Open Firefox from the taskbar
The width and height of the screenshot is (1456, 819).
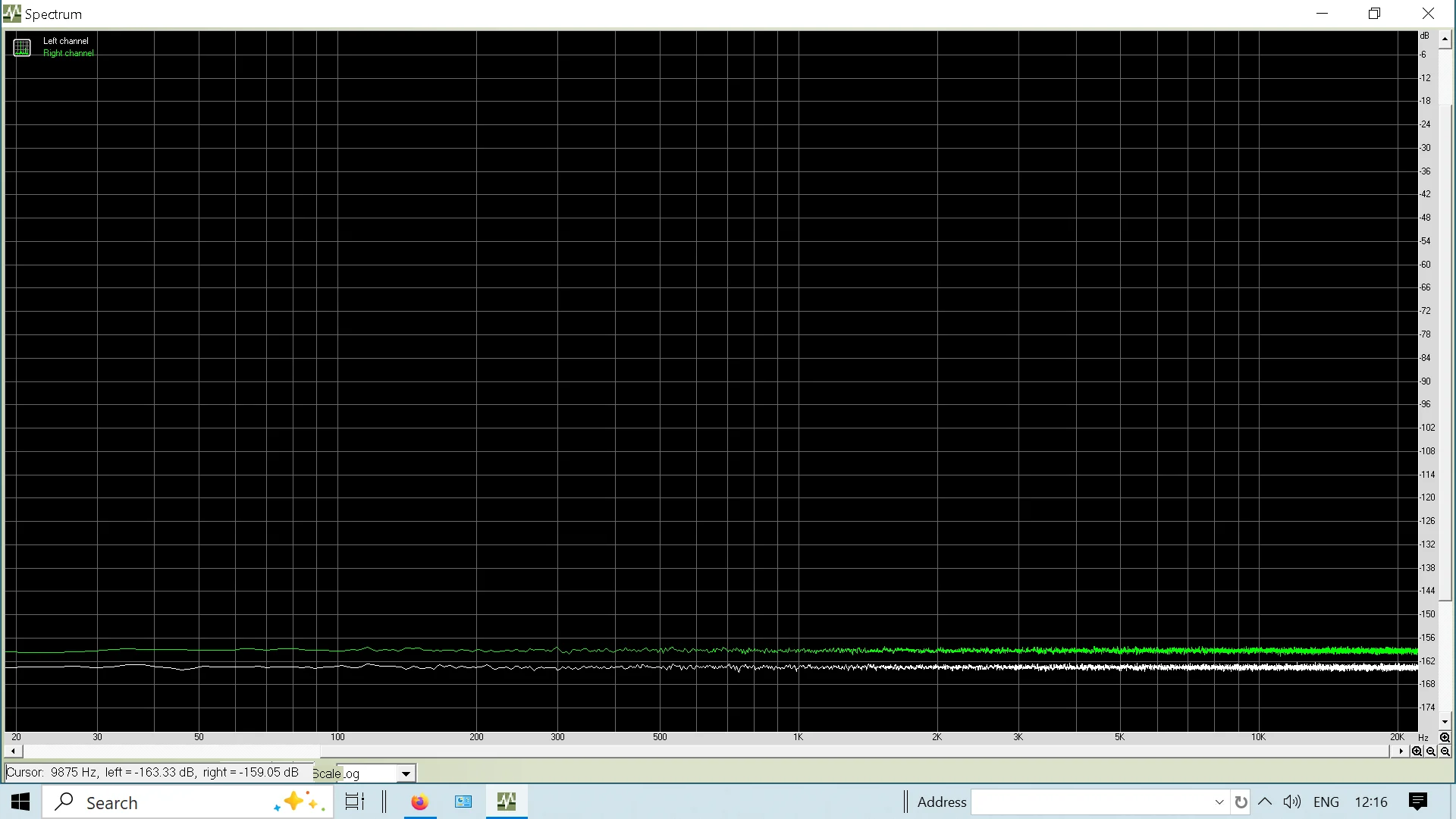click(419, 802)
